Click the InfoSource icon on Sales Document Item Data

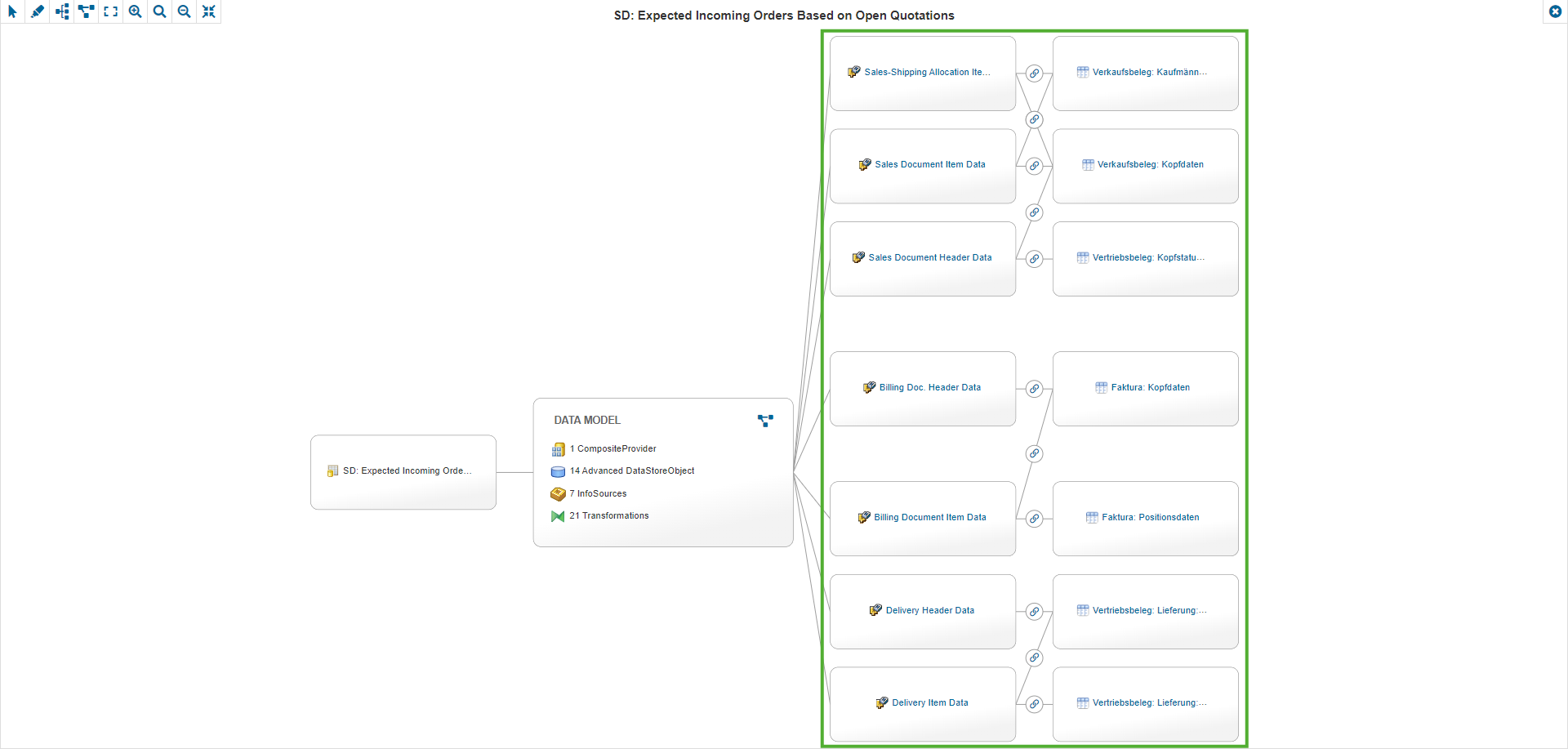[865, 164]
